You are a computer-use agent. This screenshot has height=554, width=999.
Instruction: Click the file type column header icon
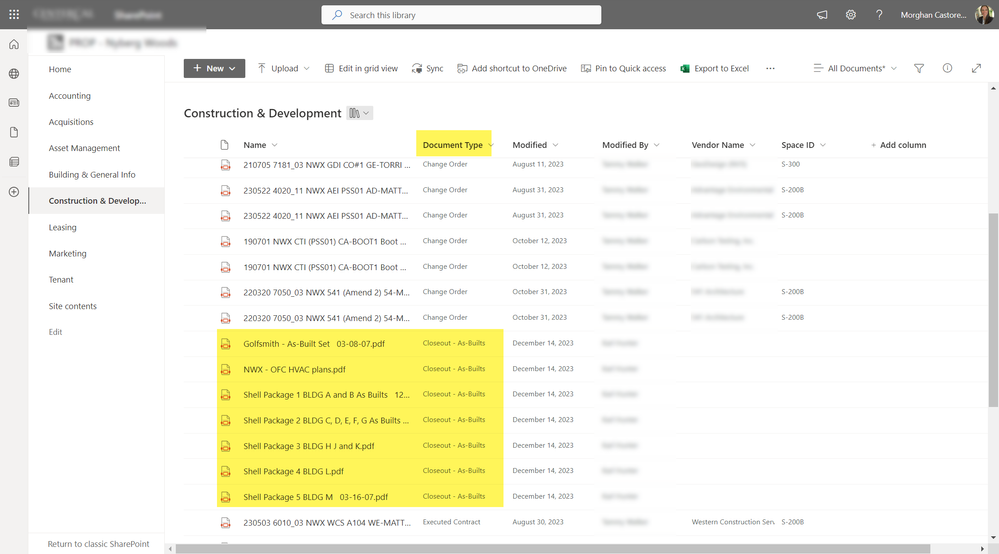point(224,145)
